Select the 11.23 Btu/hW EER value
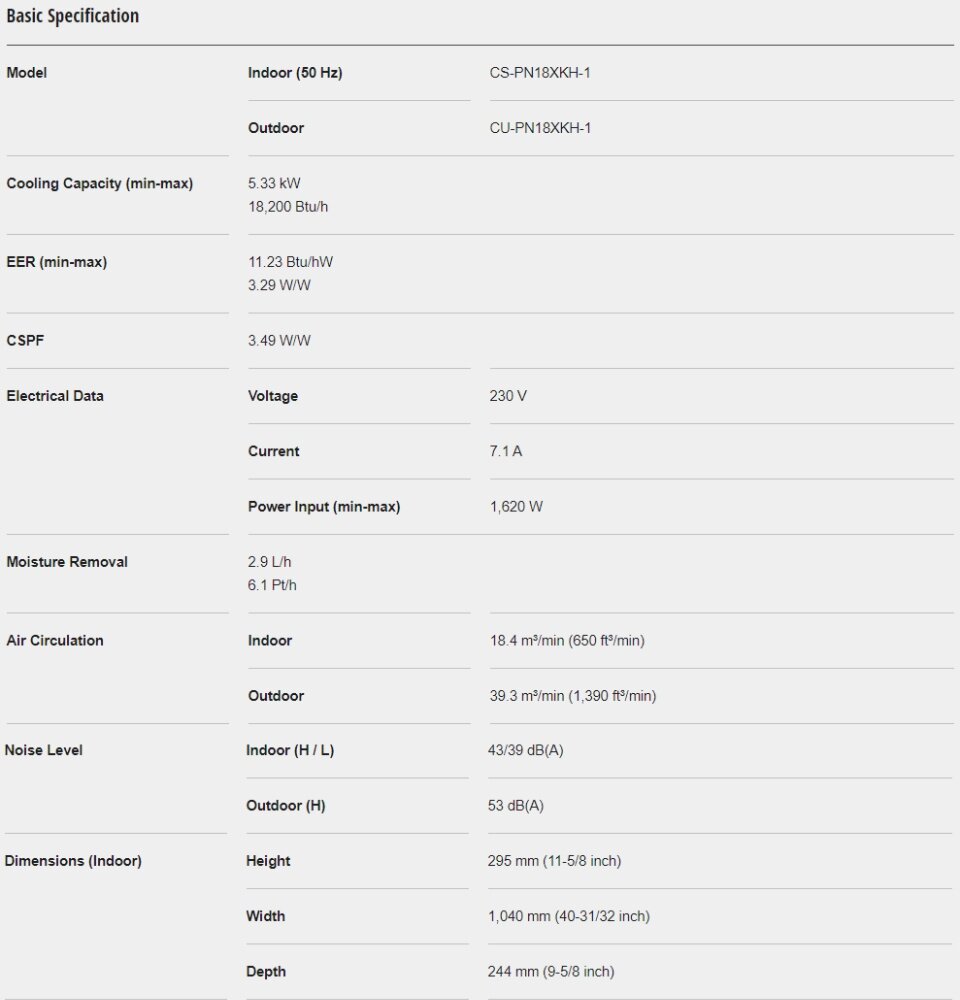 [x=291, y=262]
